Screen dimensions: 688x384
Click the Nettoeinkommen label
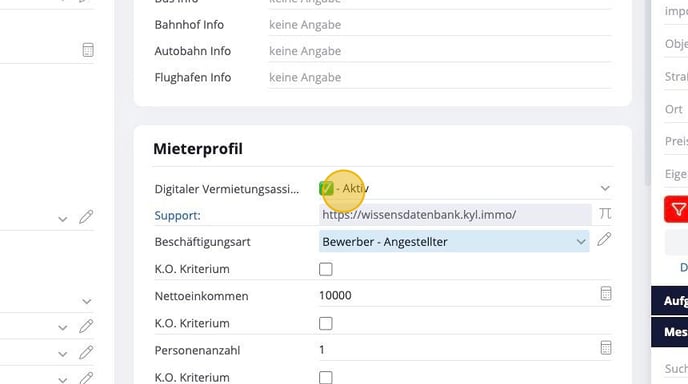click(x=201, y=296)
